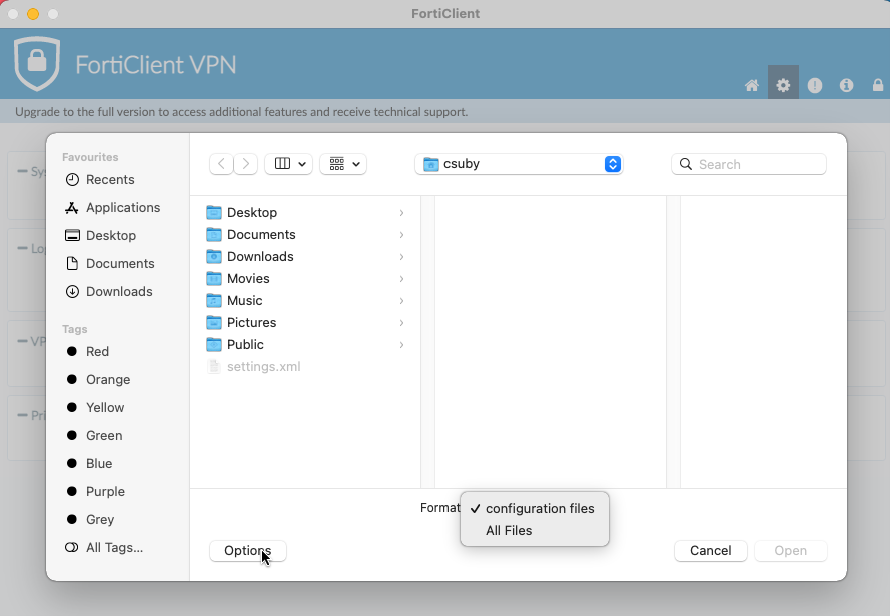Select Documents in the Favourites sidebar
The height and width of the screenshot is (616, 890).
[x=110, y=263]
